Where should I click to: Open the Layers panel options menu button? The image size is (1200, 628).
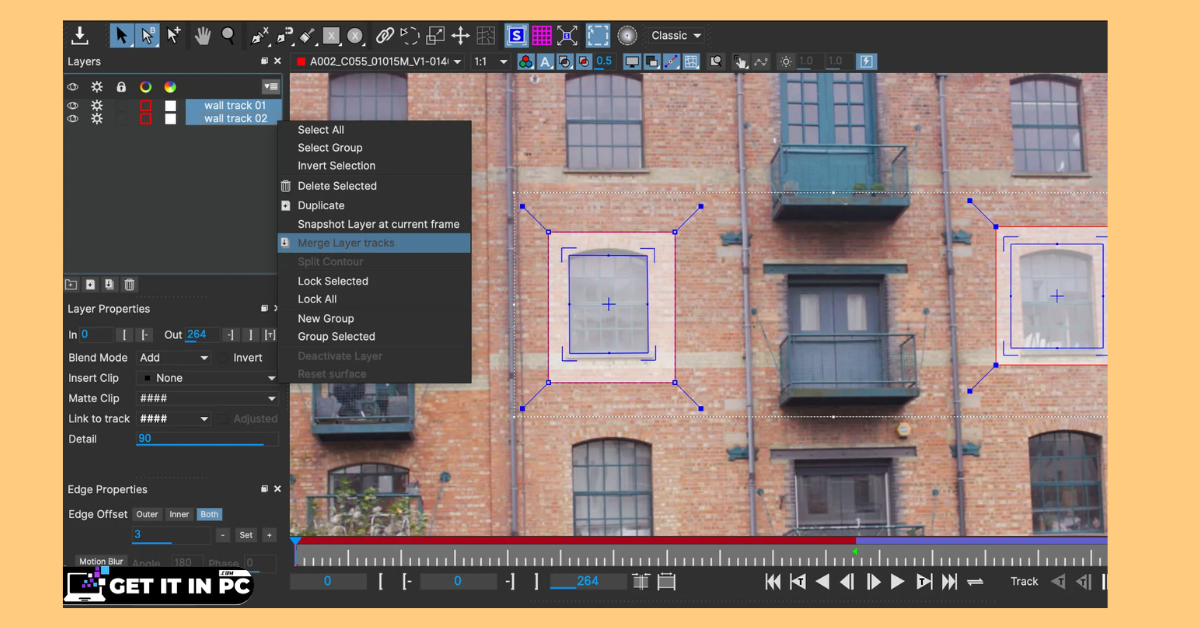pos(270,87)
